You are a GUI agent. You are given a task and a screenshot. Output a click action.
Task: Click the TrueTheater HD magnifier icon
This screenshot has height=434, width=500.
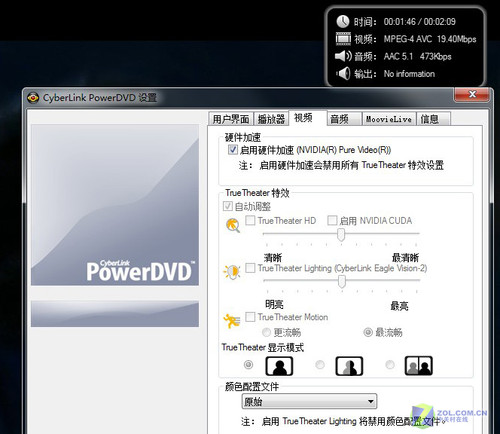pos(233,225)
